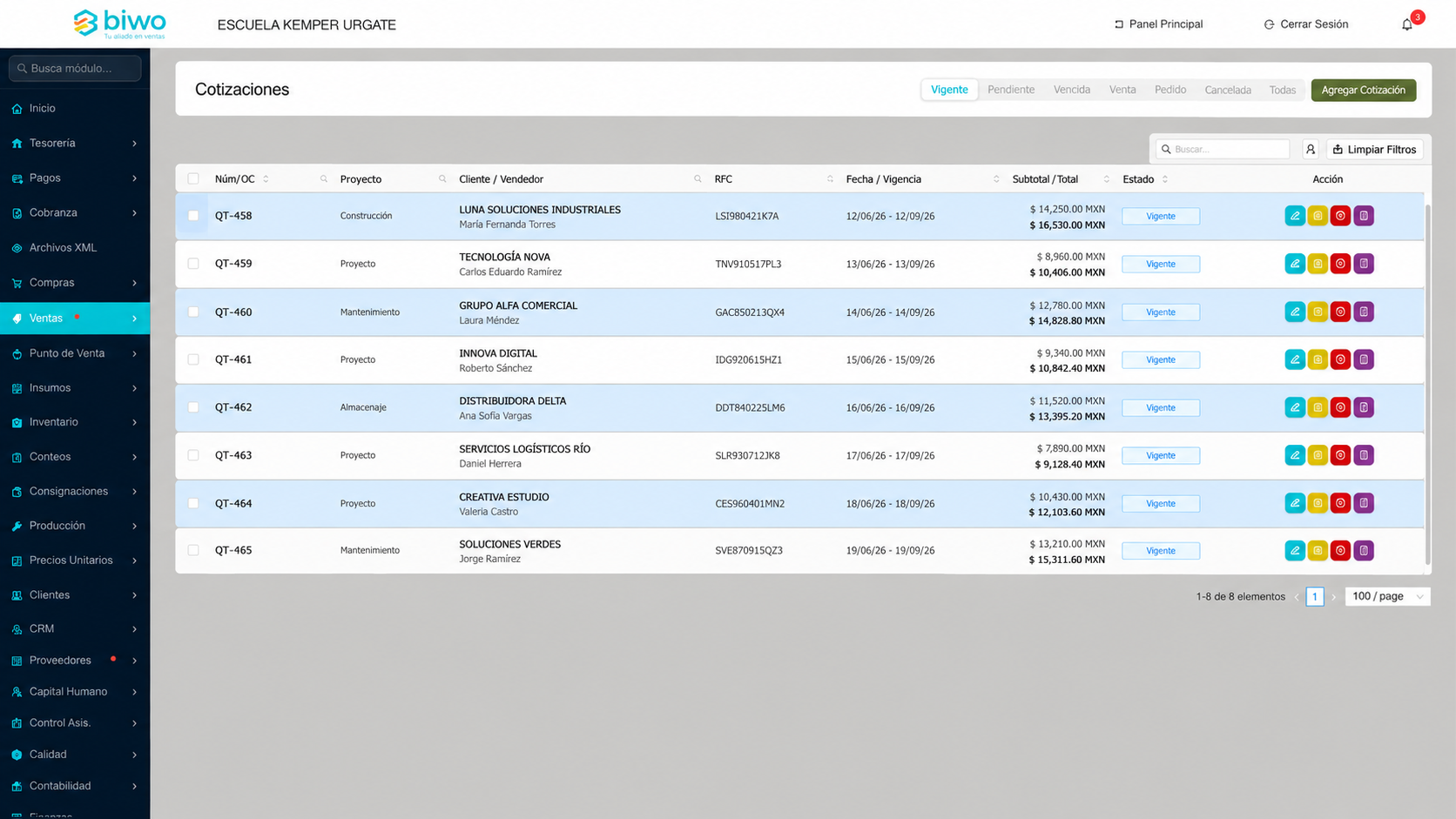Click the yellow action icon for QT-461

click(x=1318, y=359)
